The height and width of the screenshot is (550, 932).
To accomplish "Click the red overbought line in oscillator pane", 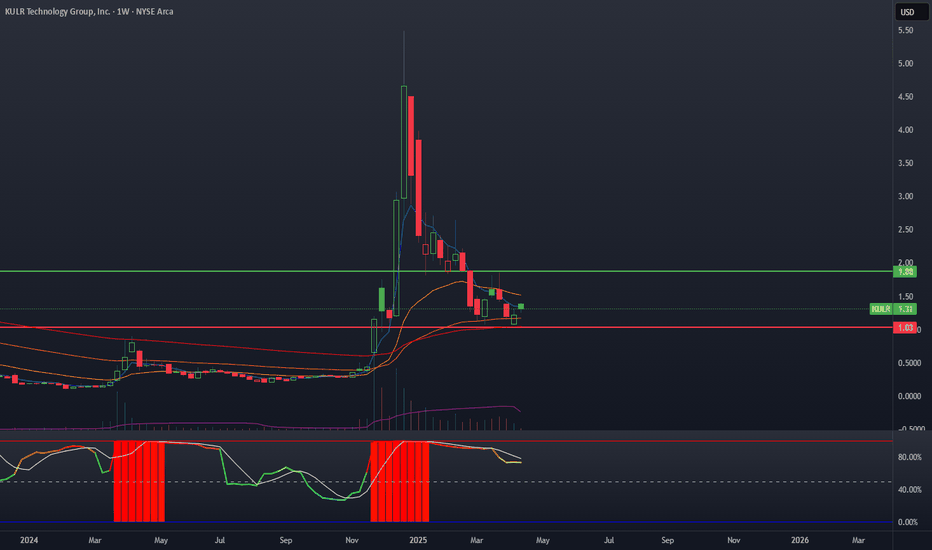I will [x=446, y=441].
